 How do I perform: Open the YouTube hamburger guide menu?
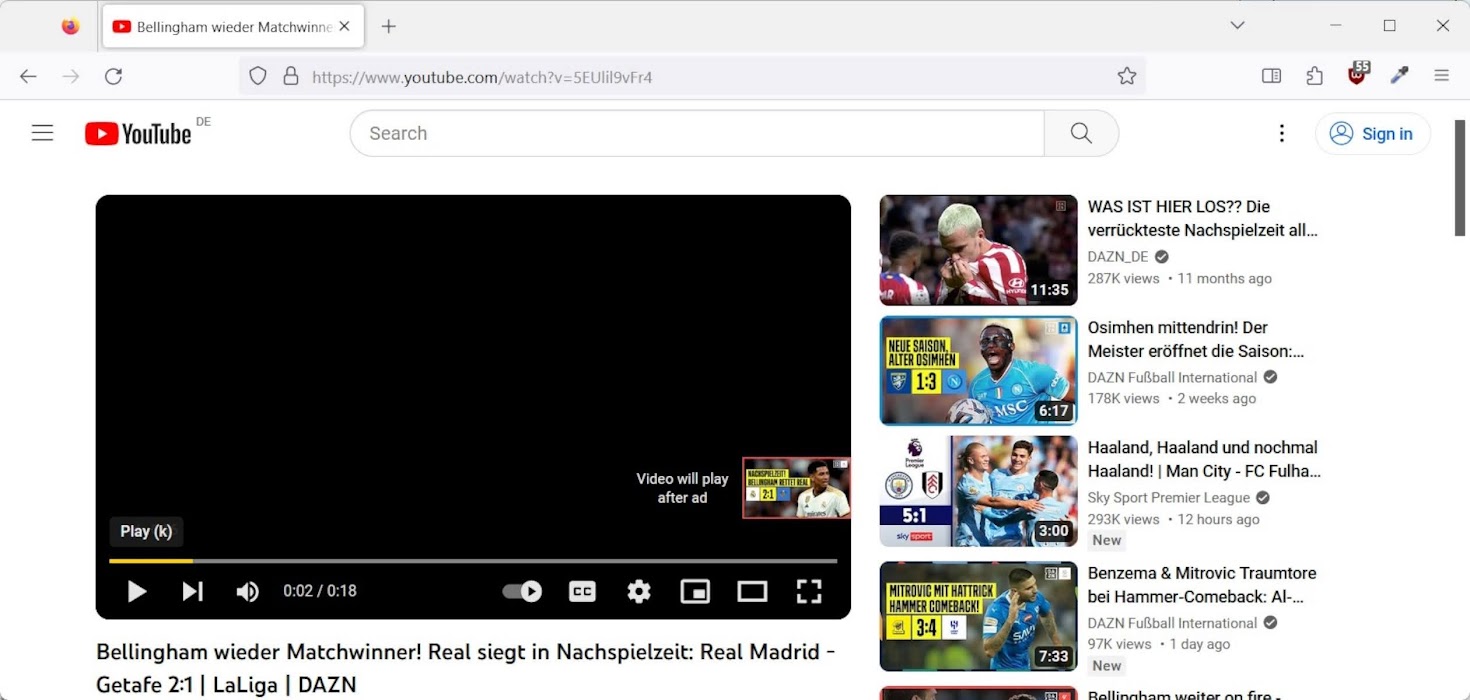coord(42,133)
